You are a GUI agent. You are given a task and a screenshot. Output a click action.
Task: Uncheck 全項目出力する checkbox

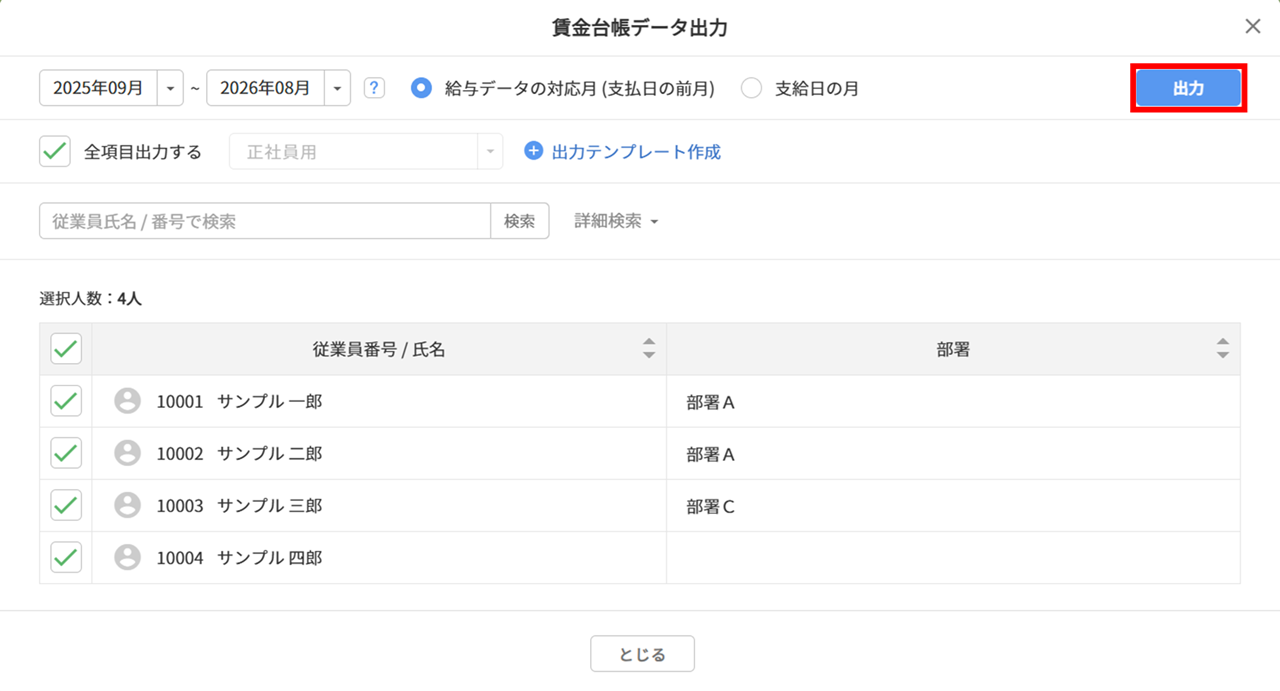pos(55,152)
